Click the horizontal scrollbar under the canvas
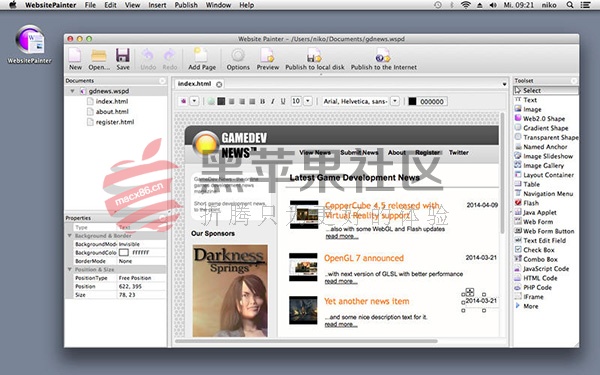Viewport: 600px width, 375px height. (x=306, y=341)
